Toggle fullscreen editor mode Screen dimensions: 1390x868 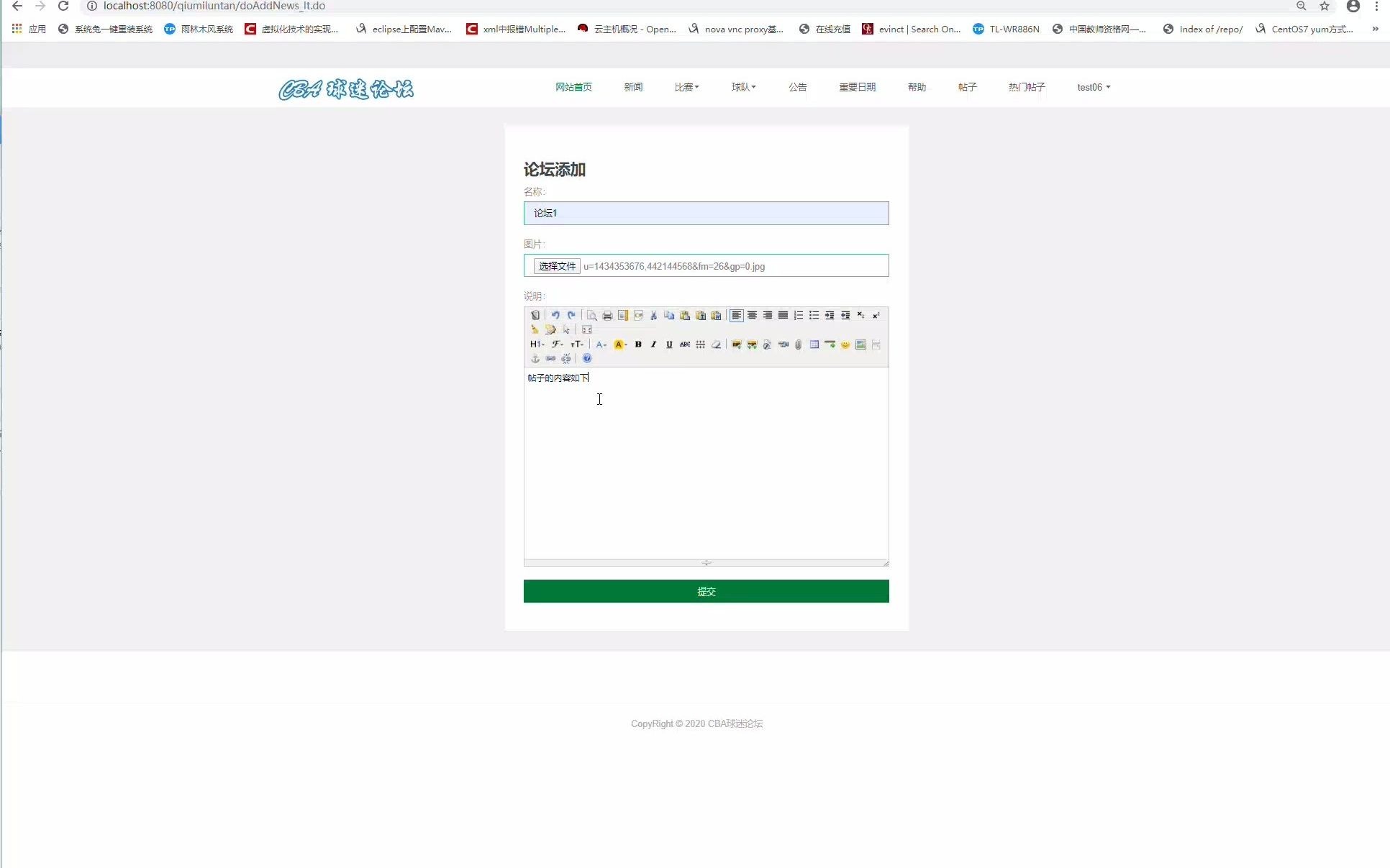tap(587, 329)
